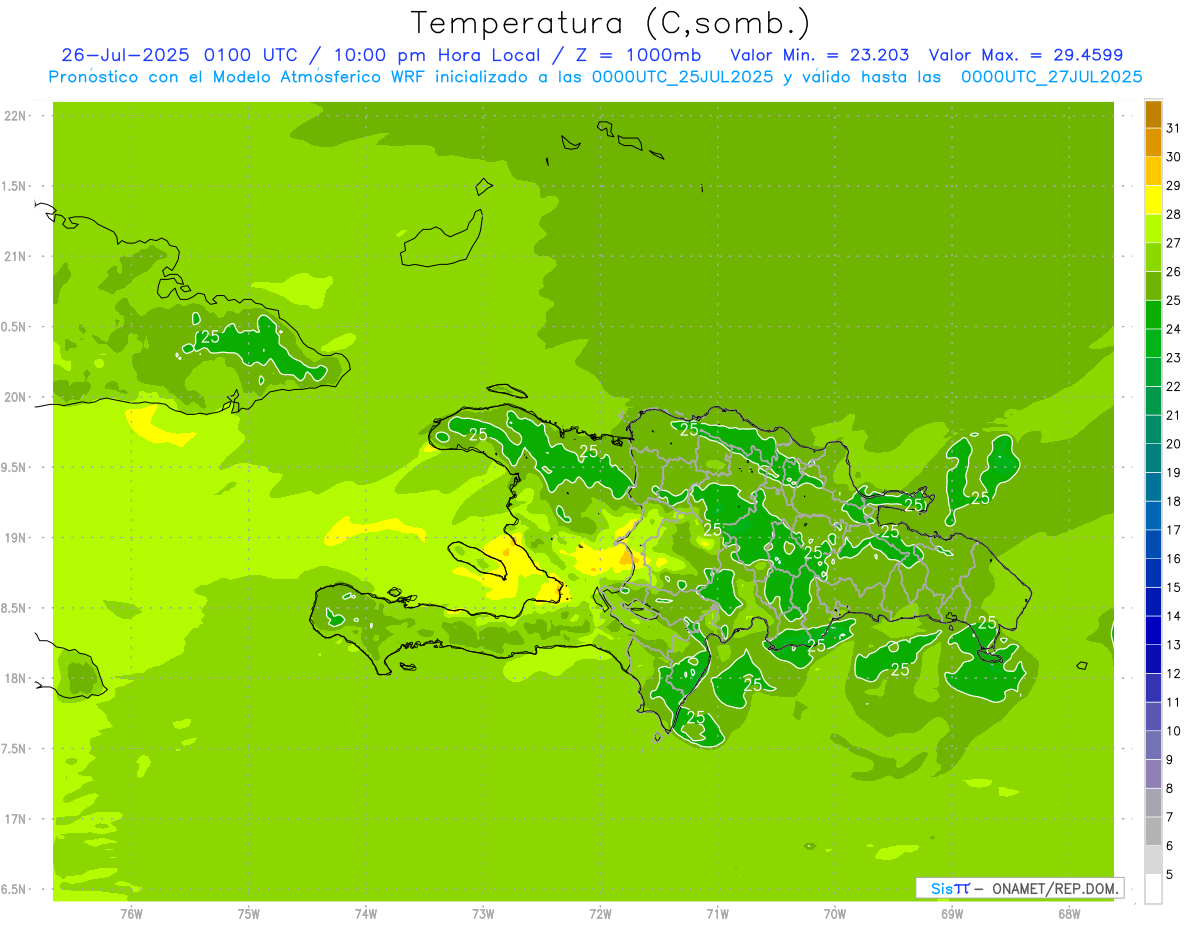Click the '69W' longitude axis label
The width and height of the screenshot is (1200, 927).
(952, 913)
